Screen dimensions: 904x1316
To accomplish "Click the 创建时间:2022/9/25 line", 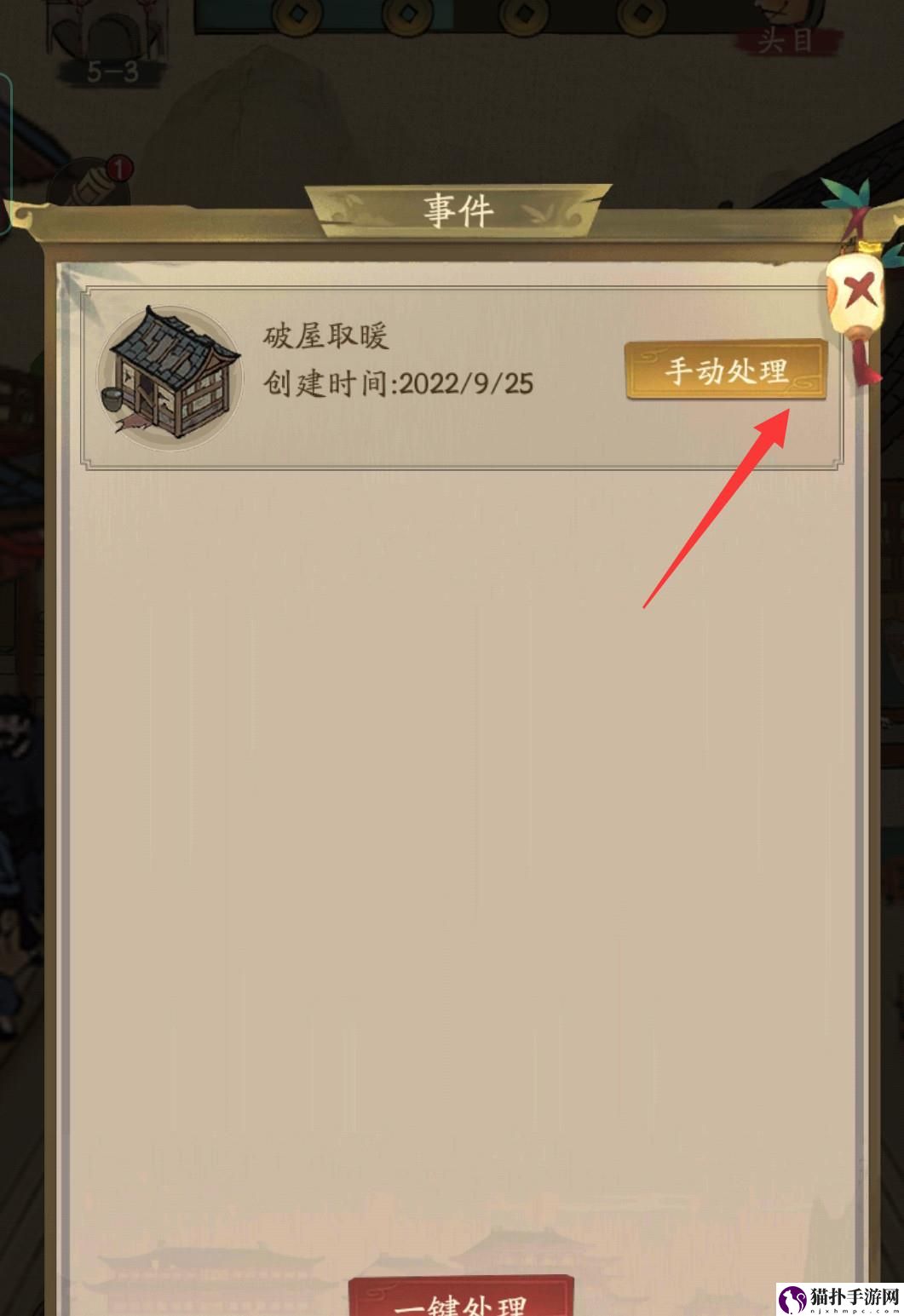I will [398, 383].
